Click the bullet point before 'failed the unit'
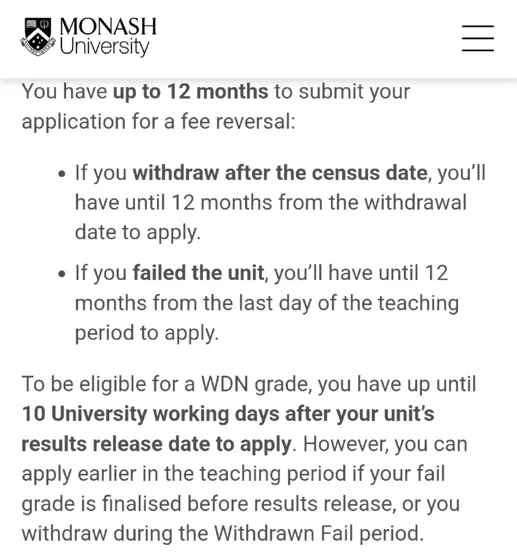Viewport: 517px width, 560px height. pos(62,274)
